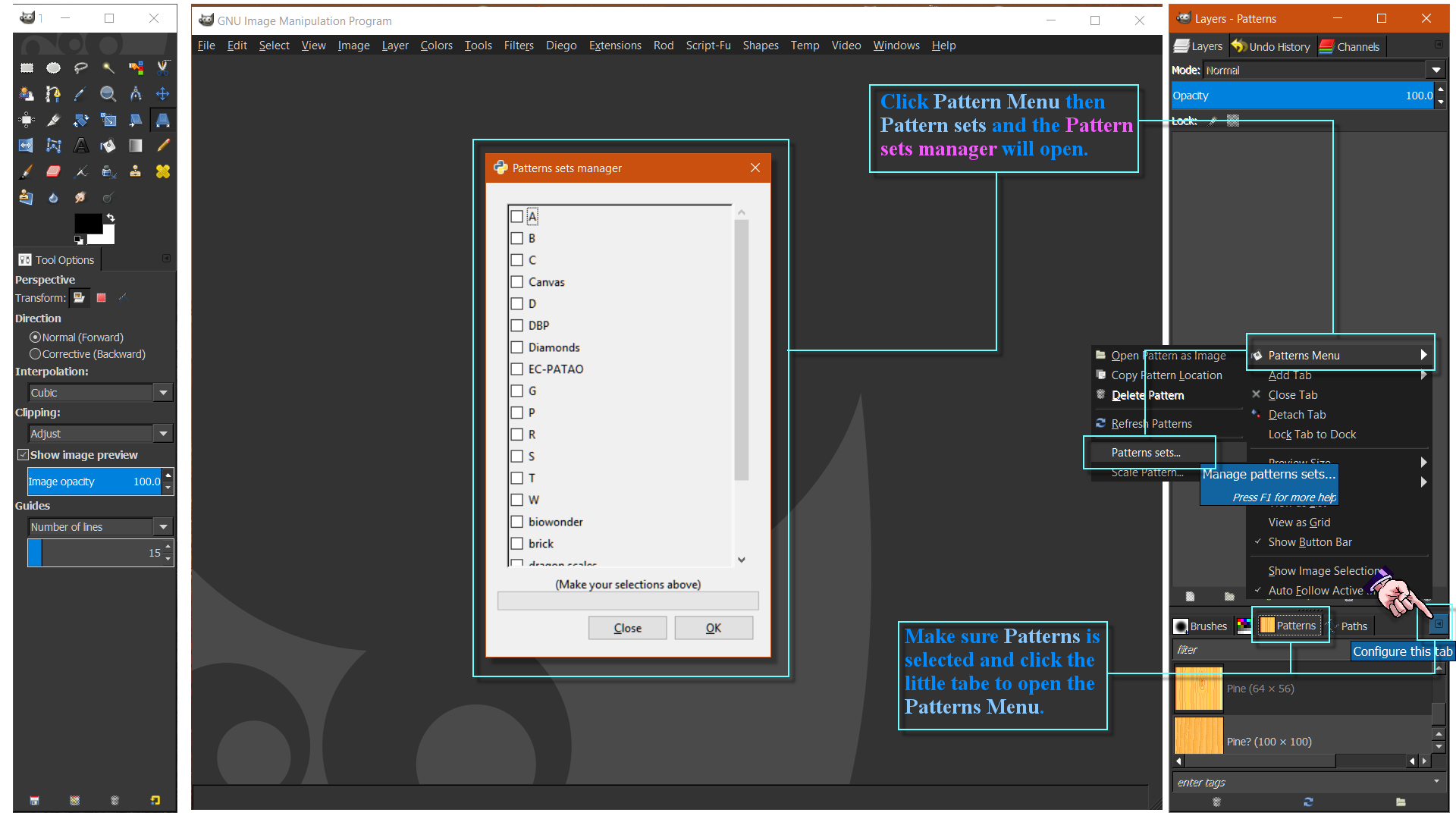Activate the Zoom magnifier tool

click(x=108, y=94)
